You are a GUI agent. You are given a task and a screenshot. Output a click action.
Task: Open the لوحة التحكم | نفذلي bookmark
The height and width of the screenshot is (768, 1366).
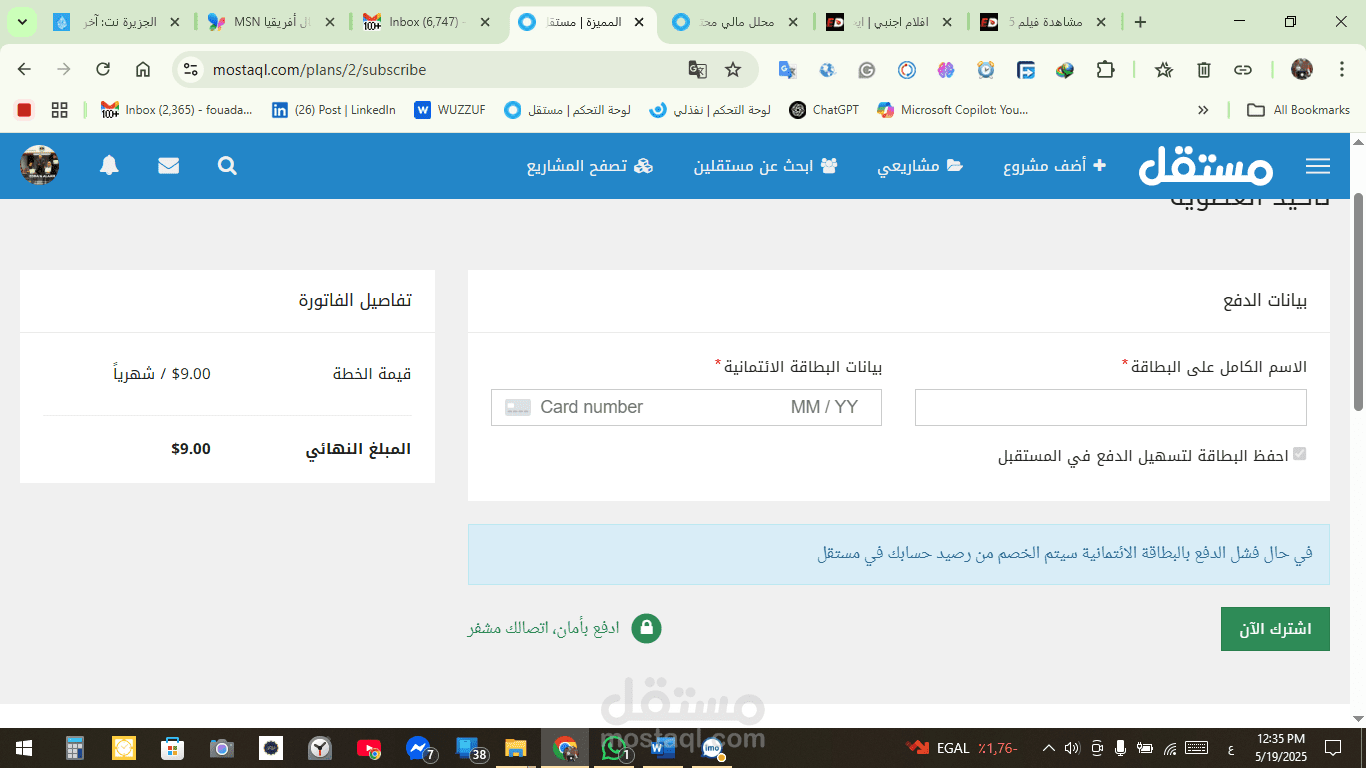tap(710, 110)
